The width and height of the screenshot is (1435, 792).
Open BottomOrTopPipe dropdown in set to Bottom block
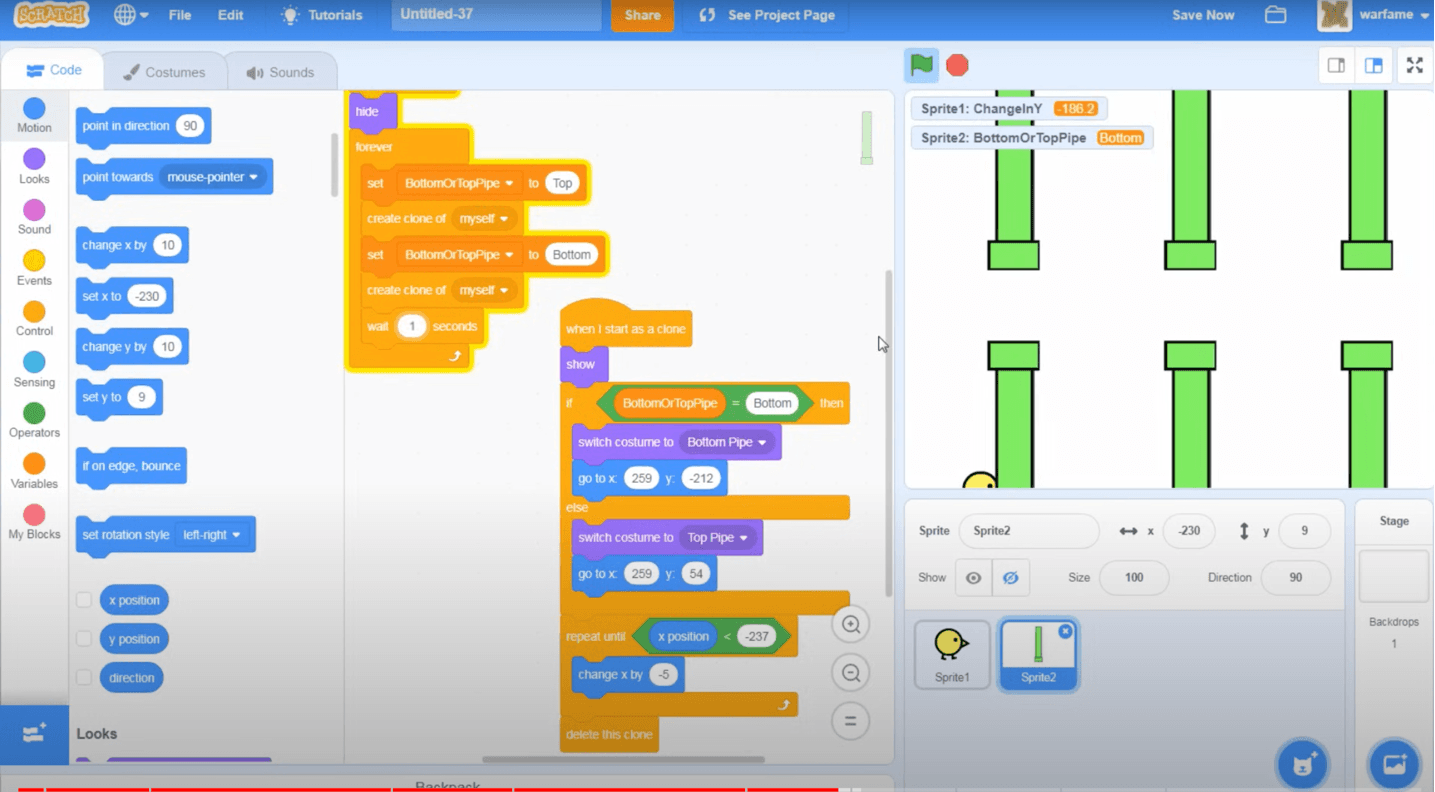click(x=458, y=255)
